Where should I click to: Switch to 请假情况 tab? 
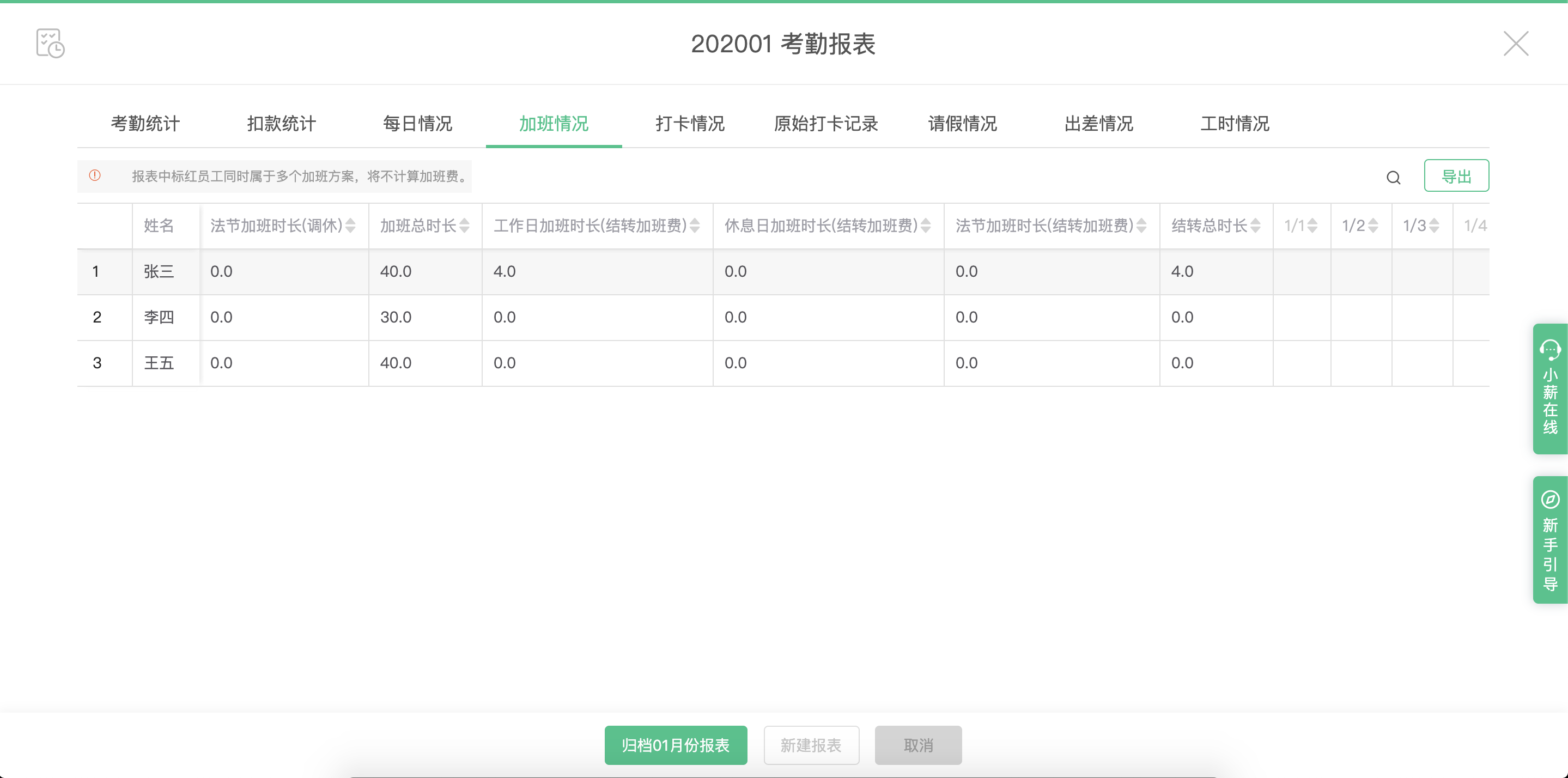(x=962, y=124)
